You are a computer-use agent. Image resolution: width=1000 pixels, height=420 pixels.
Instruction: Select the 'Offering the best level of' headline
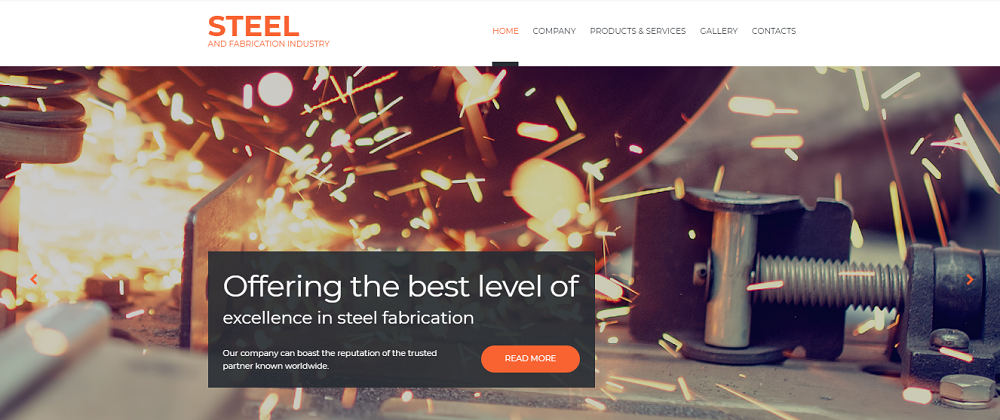[x=401, y=286]
